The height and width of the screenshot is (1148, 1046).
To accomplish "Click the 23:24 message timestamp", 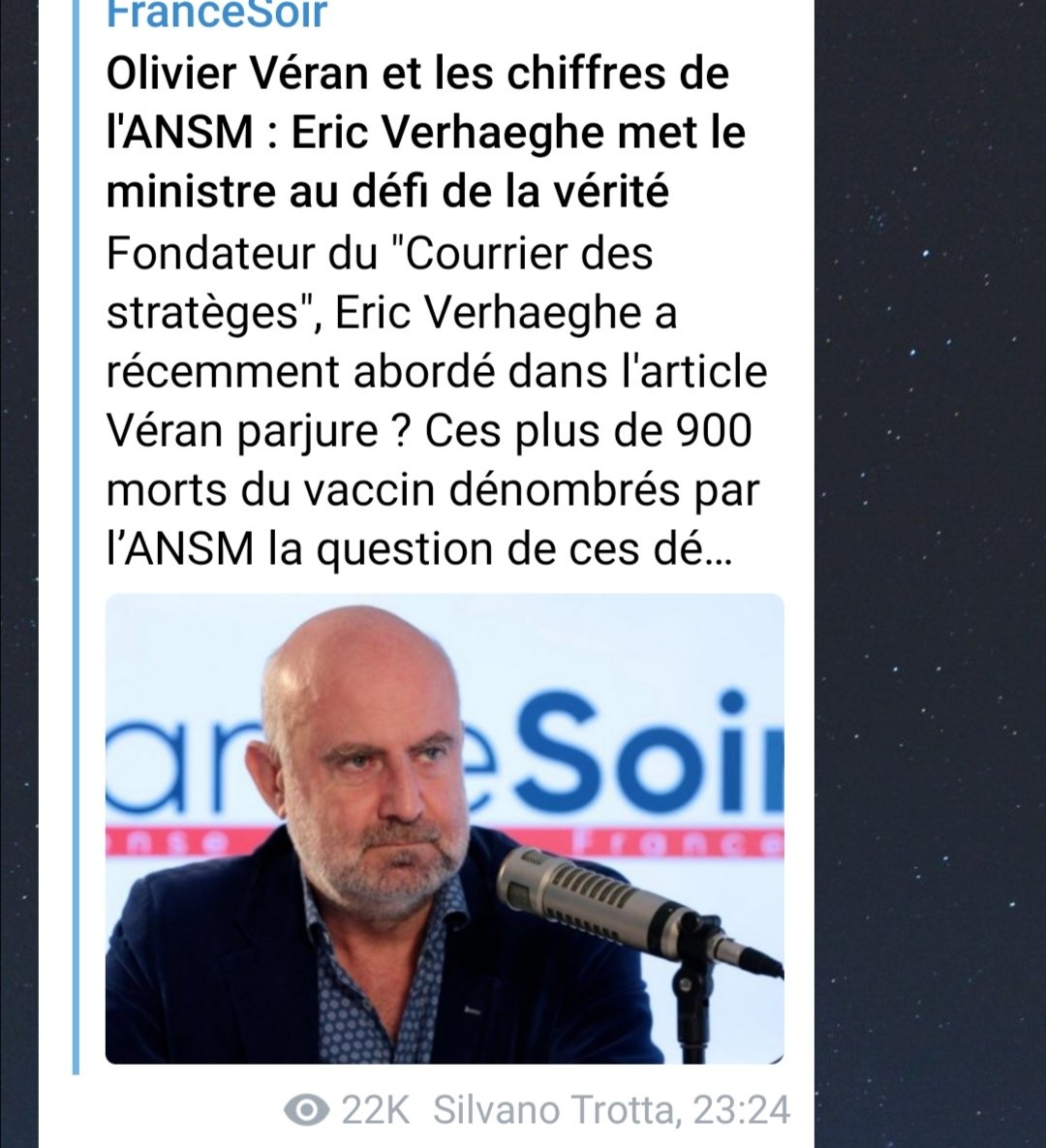I will point(742,1110).
